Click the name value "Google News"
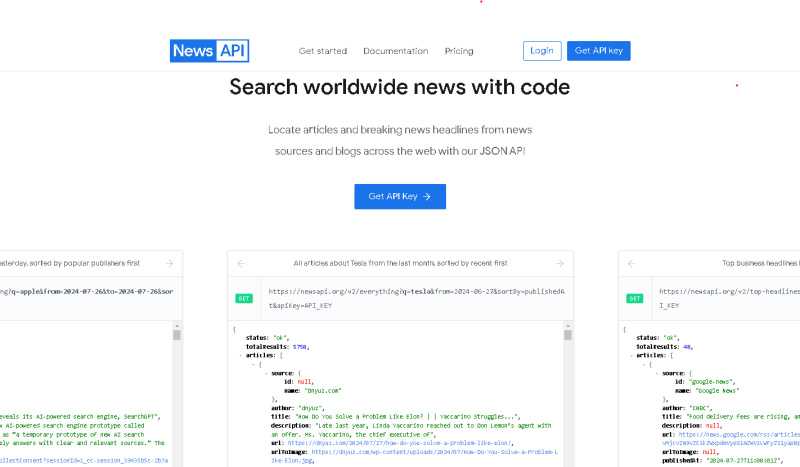Viewport: 800px width, 467px height. (x=717, y=390)
